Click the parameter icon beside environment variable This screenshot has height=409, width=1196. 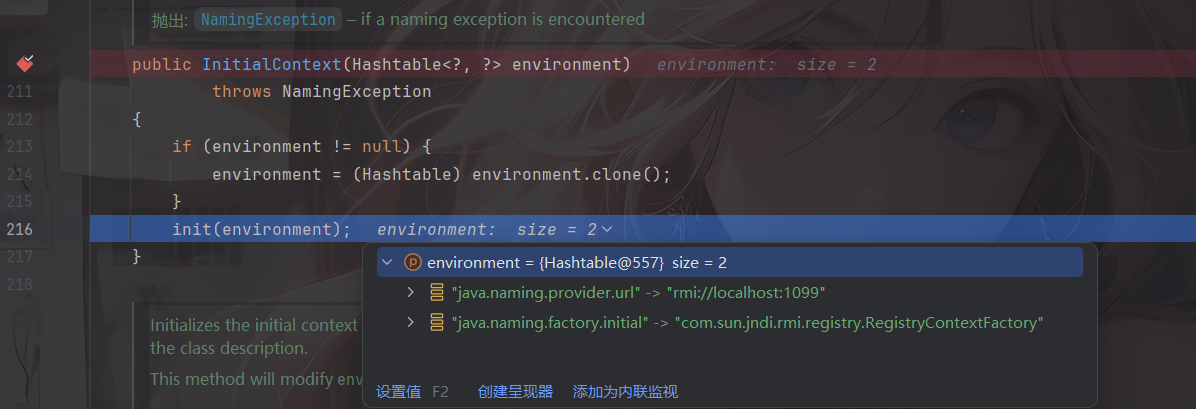(413, 263)
